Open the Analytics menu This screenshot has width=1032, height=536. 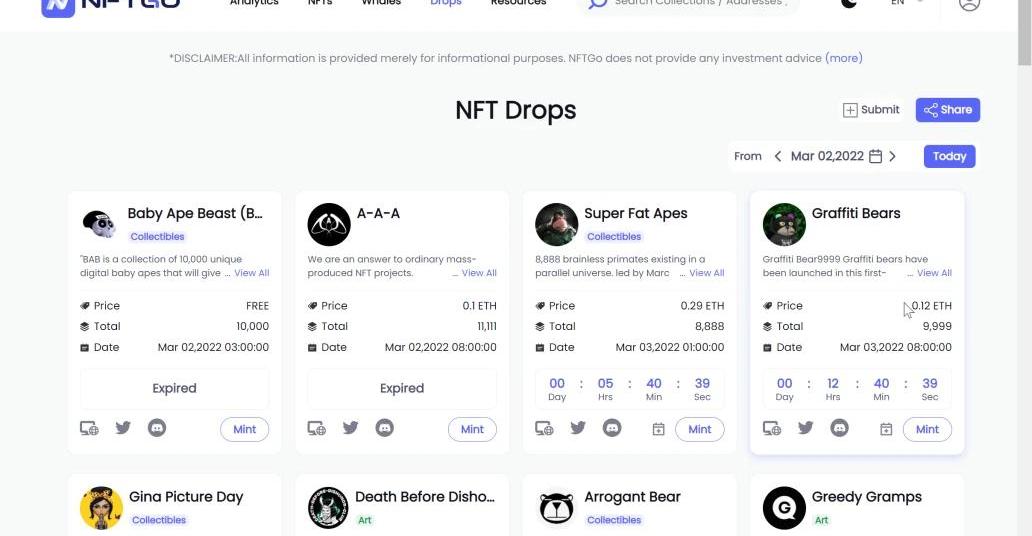[254, 3]
